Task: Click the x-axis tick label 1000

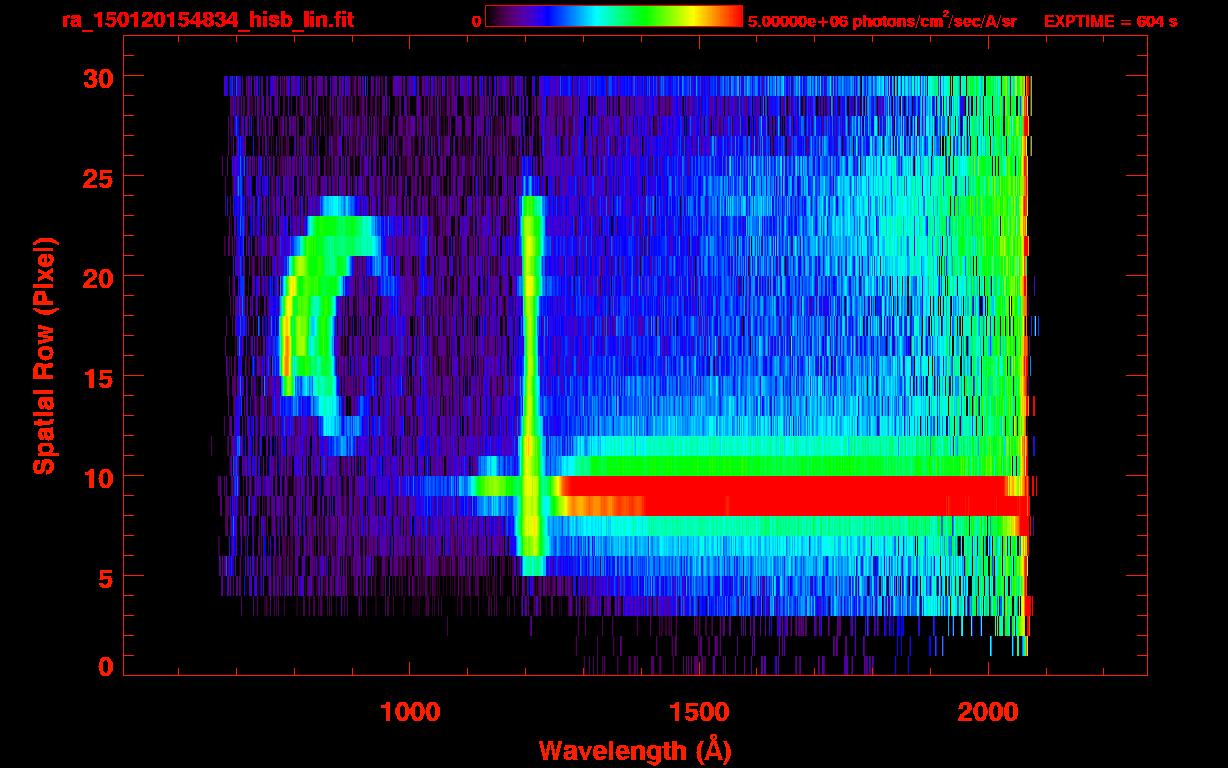Action: [x=410, y=712]
